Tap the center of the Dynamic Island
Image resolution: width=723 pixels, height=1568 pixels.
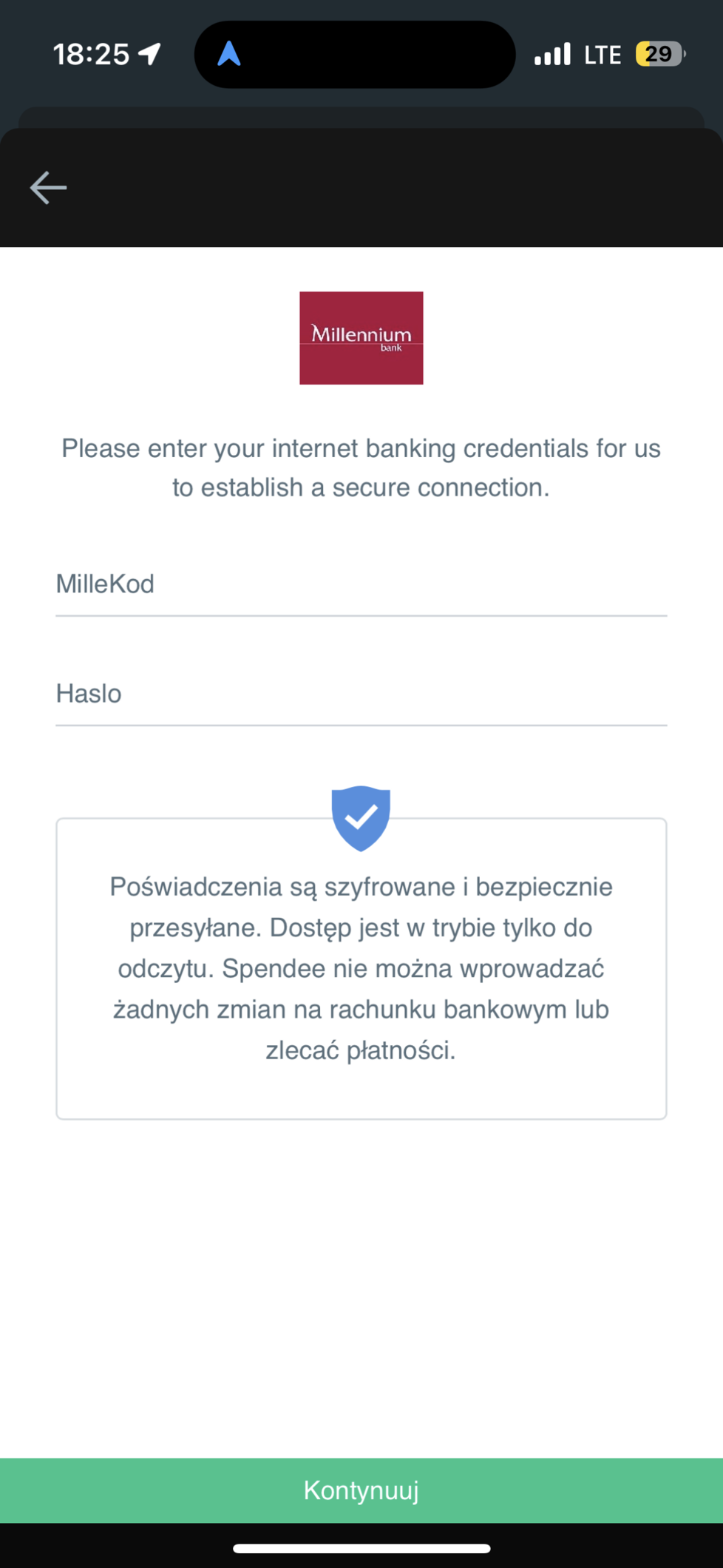pyautogui.click(x=355, y=54)
